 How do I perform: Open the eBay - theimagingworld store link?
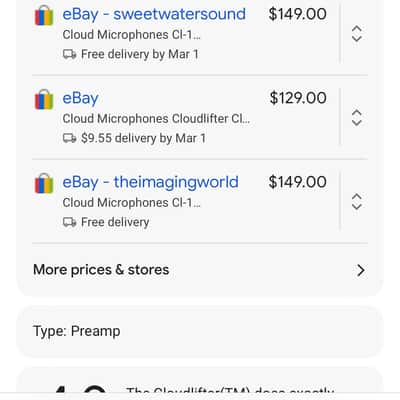point(151,182)
